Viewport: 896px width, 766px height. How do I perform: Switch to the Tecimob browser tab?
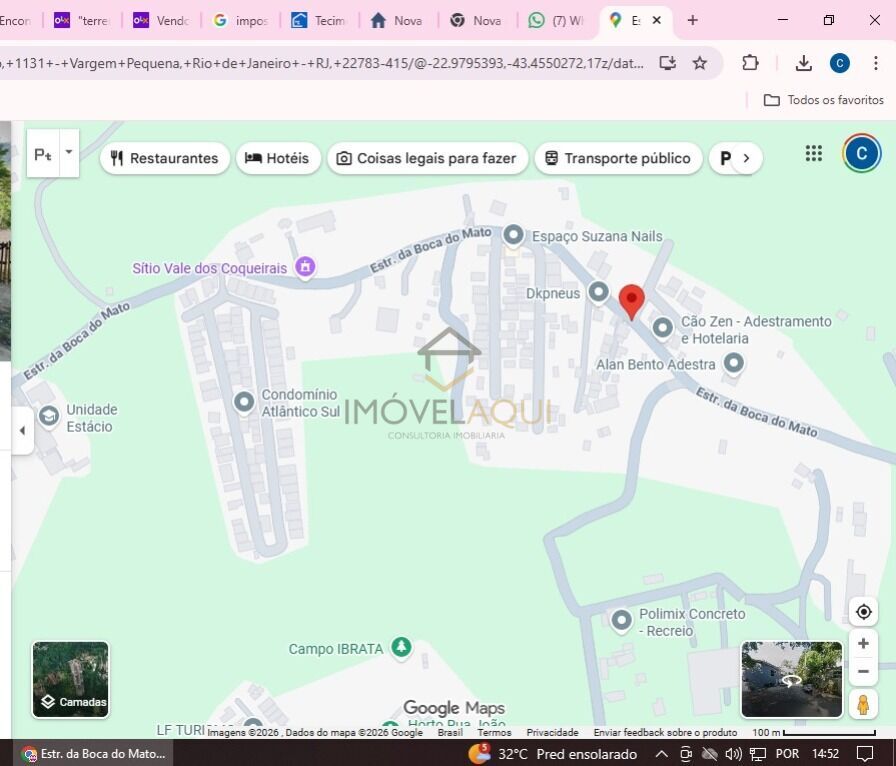pos(318,20)
